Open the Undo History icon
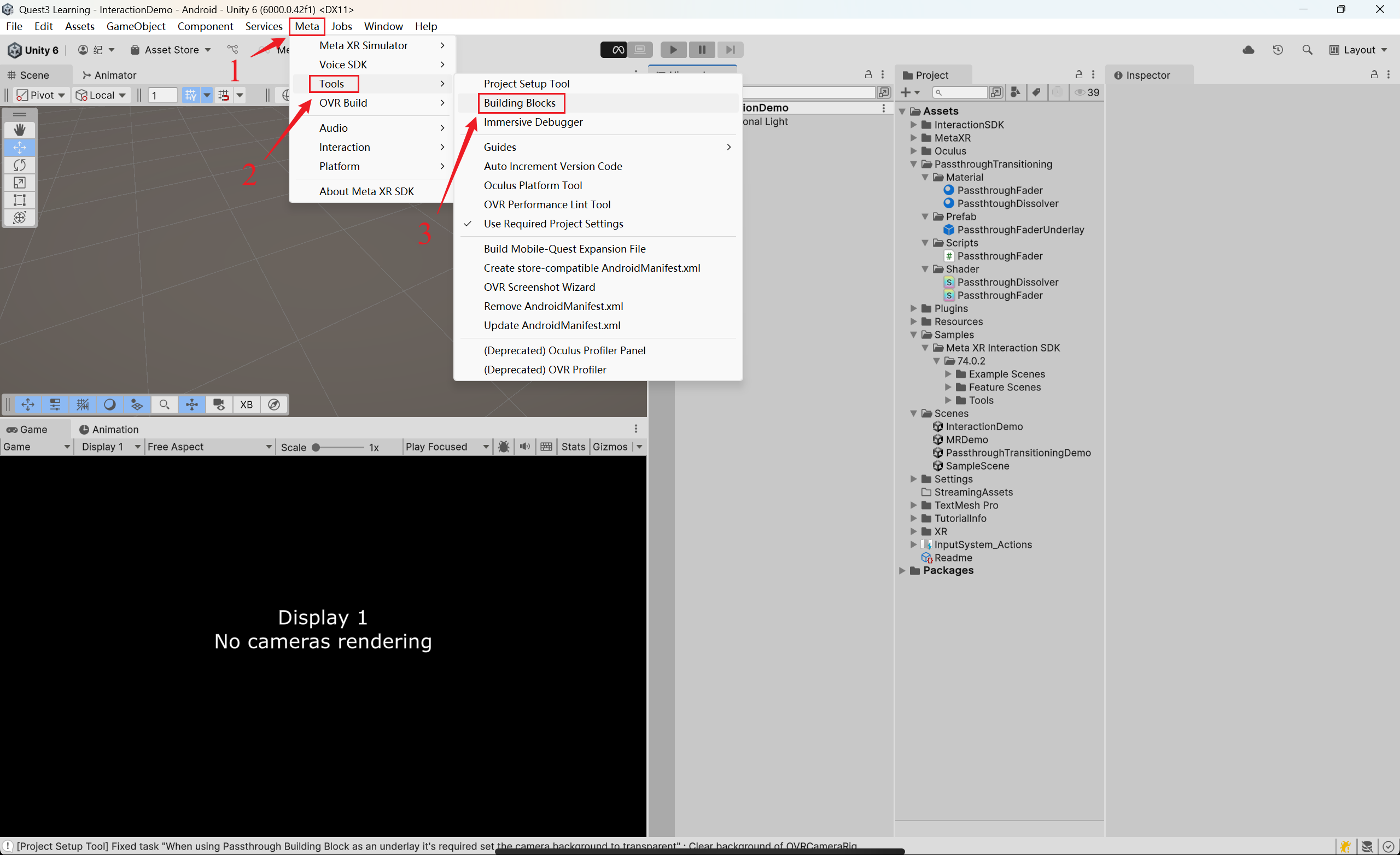This screenshot has height=855, width=1400. [1277, 50]
